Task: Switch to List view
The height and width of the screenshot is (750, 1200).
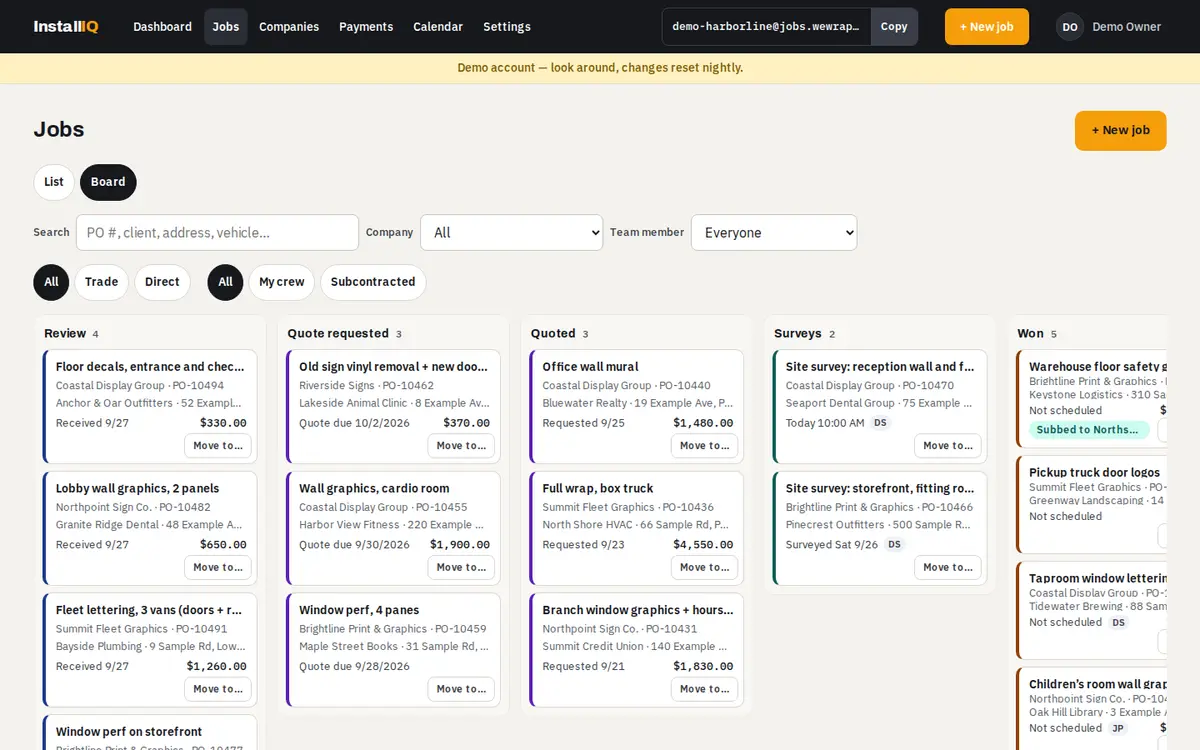Action: point(54,182)
